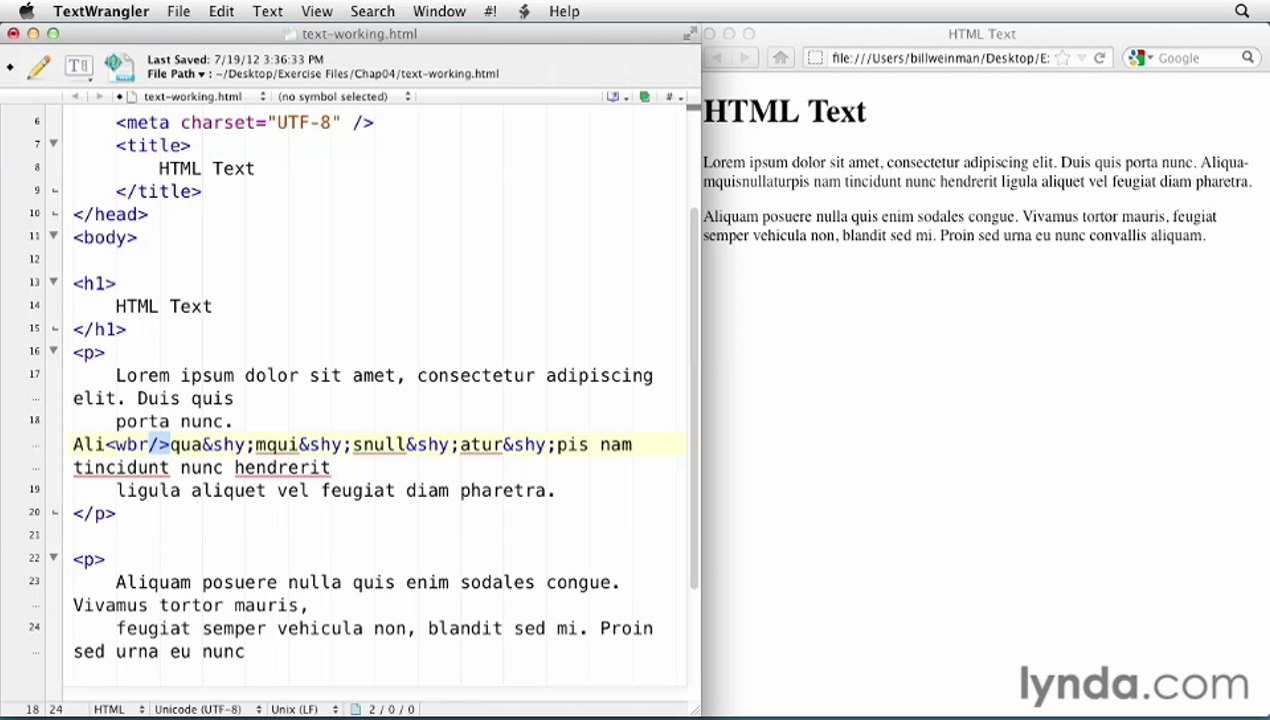
Task: Click the closing </h1> tag on line 15
Action: coord(100,329)
